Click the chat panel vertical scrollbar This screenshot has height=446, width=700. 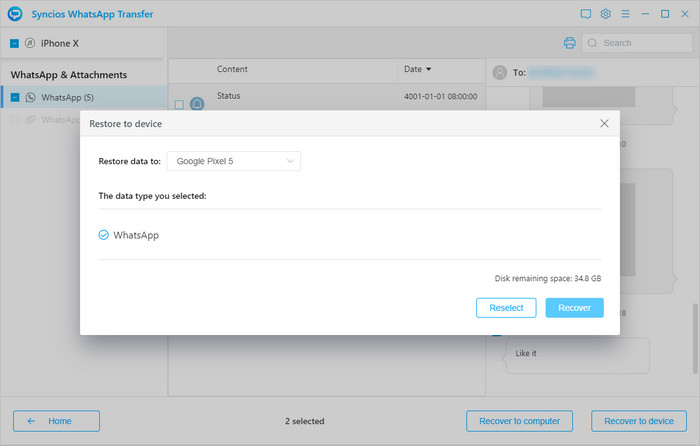[695, 338]
